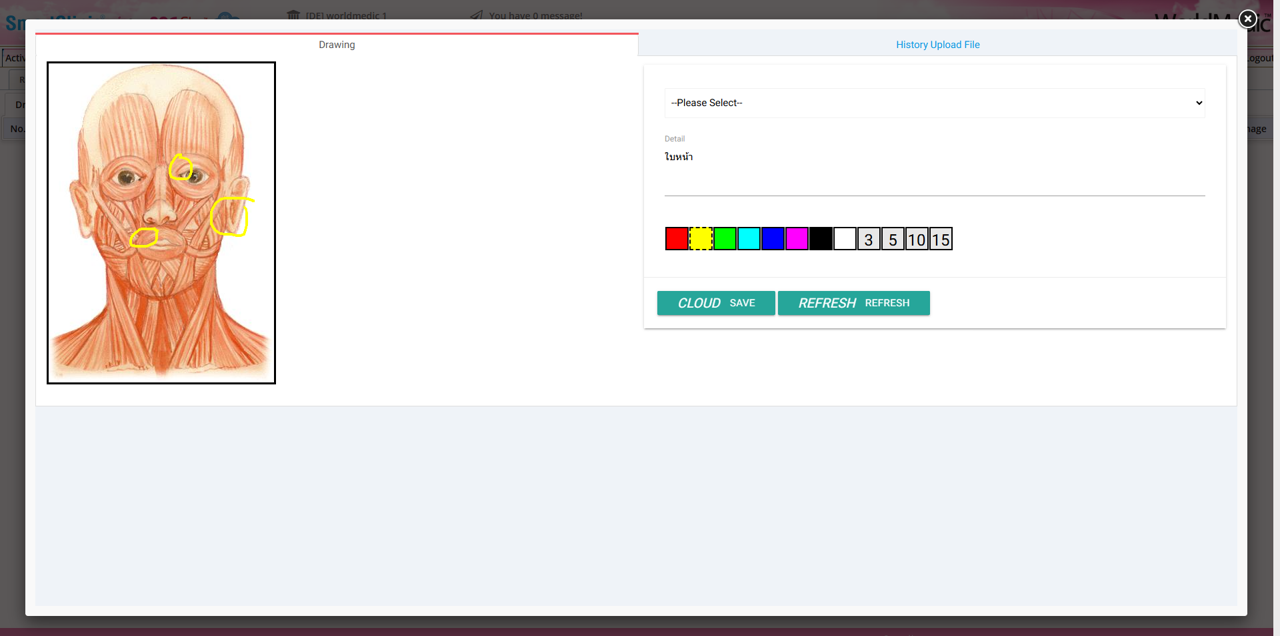
Task: Select the black drawing color
Action: click(821, 239)
